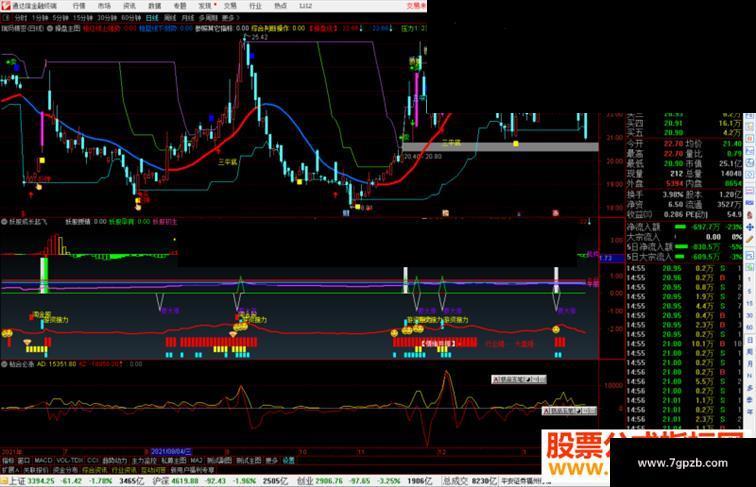Open the 数据 menu
This screenshot has width=756, height=487.
154,6
